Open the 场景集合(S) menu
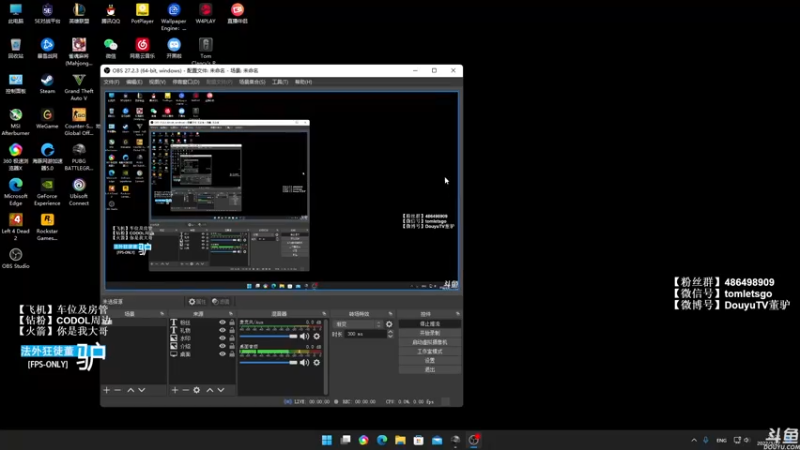Image resolution: width=800 pixels, height=450 pixels. pos(252,82)
